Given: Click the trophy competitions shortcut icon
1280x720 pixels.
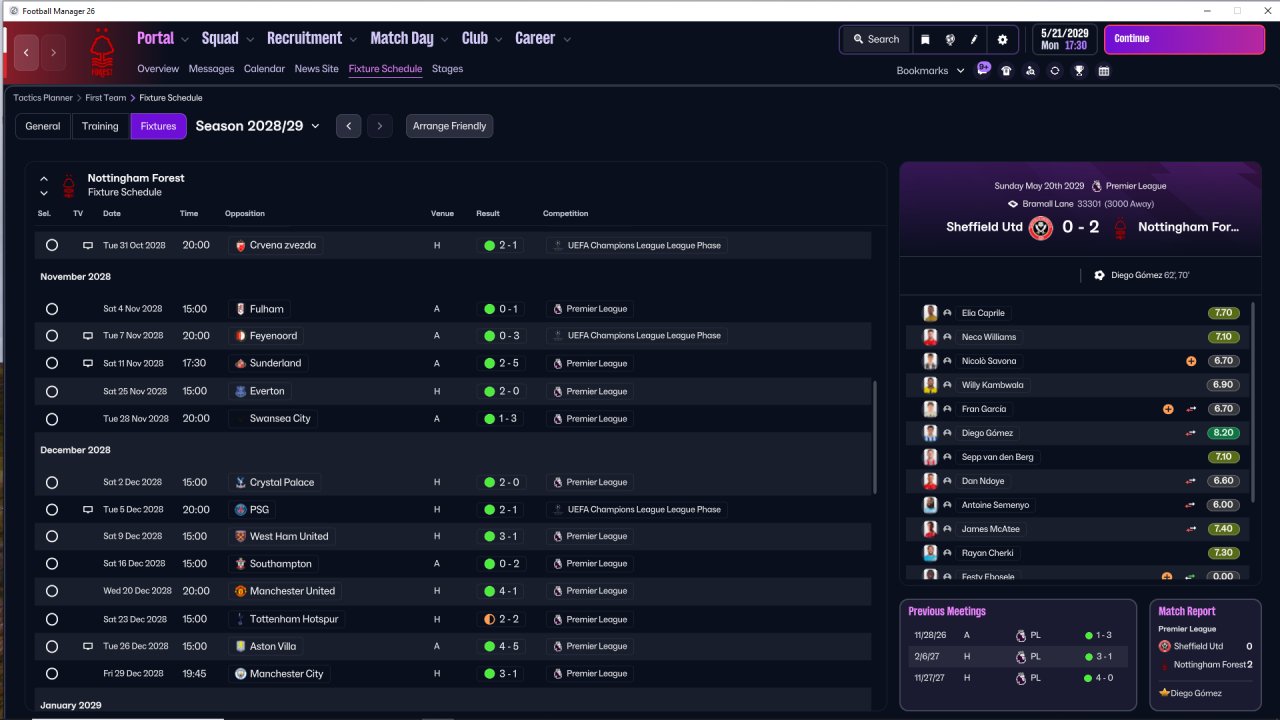Looking at the screenshot, I should [1079, 71].
